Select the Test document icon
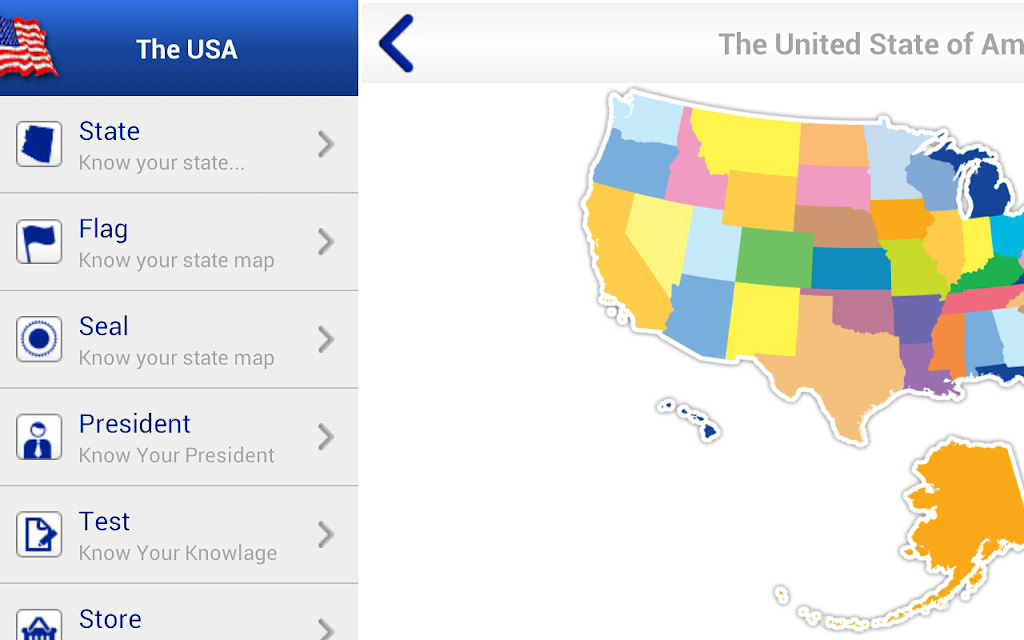Image resolution: width=1024 pixels, height=640 pixels. [x=39, y=534]
